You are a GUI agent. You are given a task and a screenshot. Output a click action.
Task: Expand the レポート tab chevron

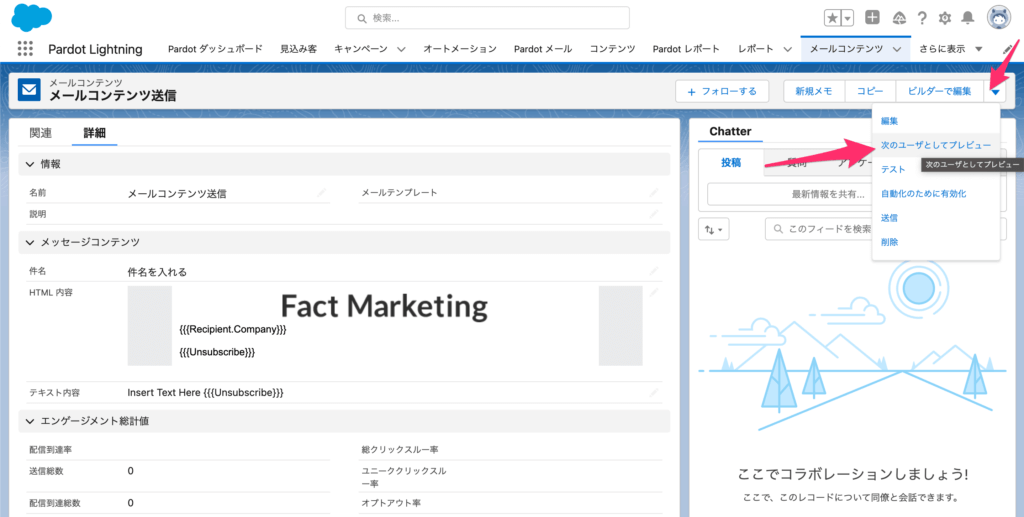(787, 49)
